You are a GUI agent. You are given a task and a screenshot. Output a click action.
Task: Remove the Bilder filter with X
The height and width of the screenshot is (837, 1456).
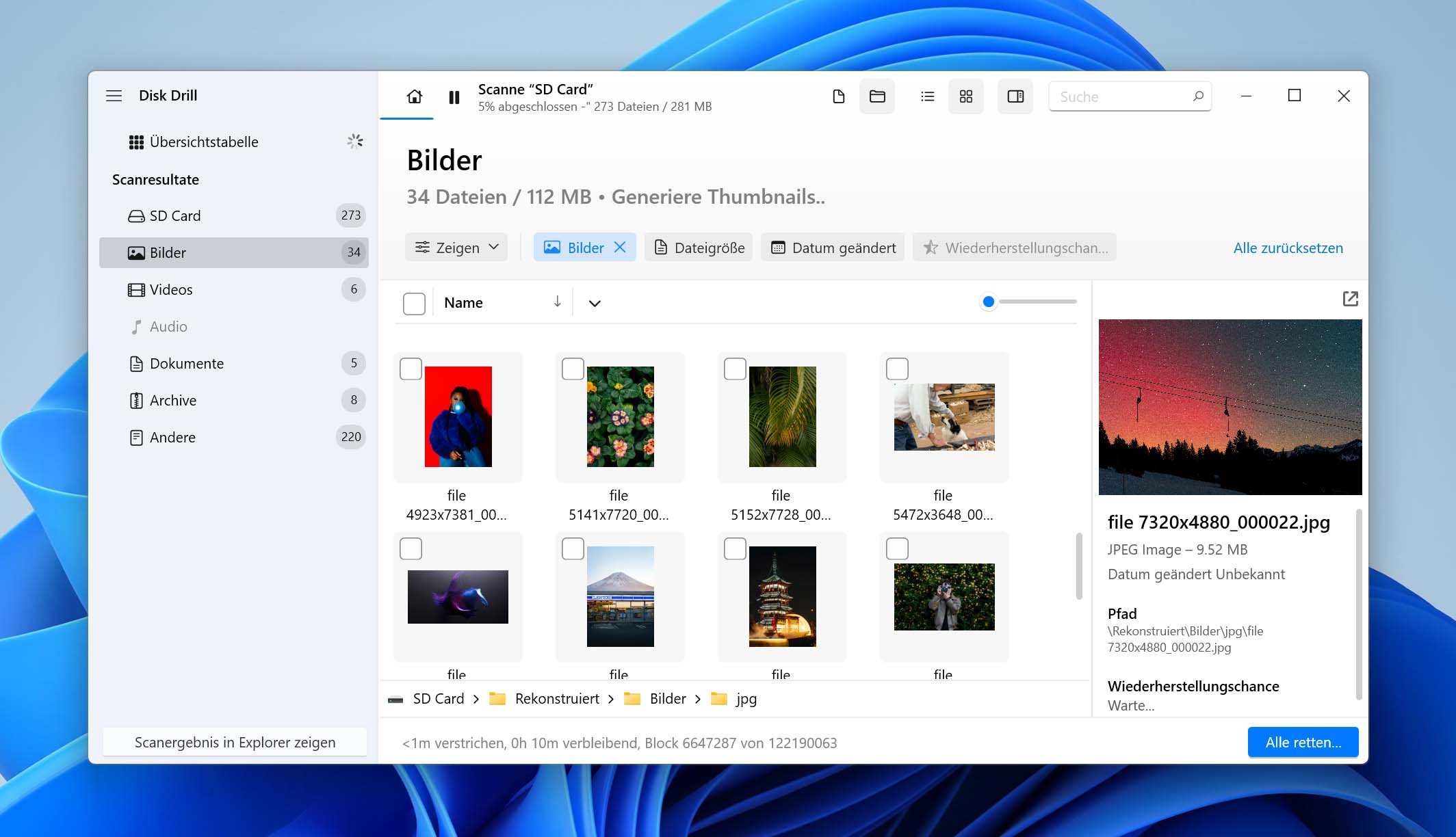(x=620, y=247)
